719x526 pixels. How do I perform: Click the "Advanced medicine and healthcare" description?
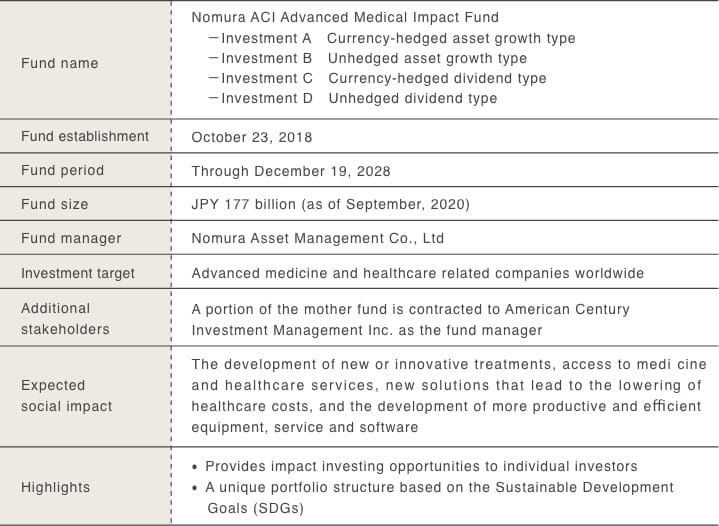417,273
